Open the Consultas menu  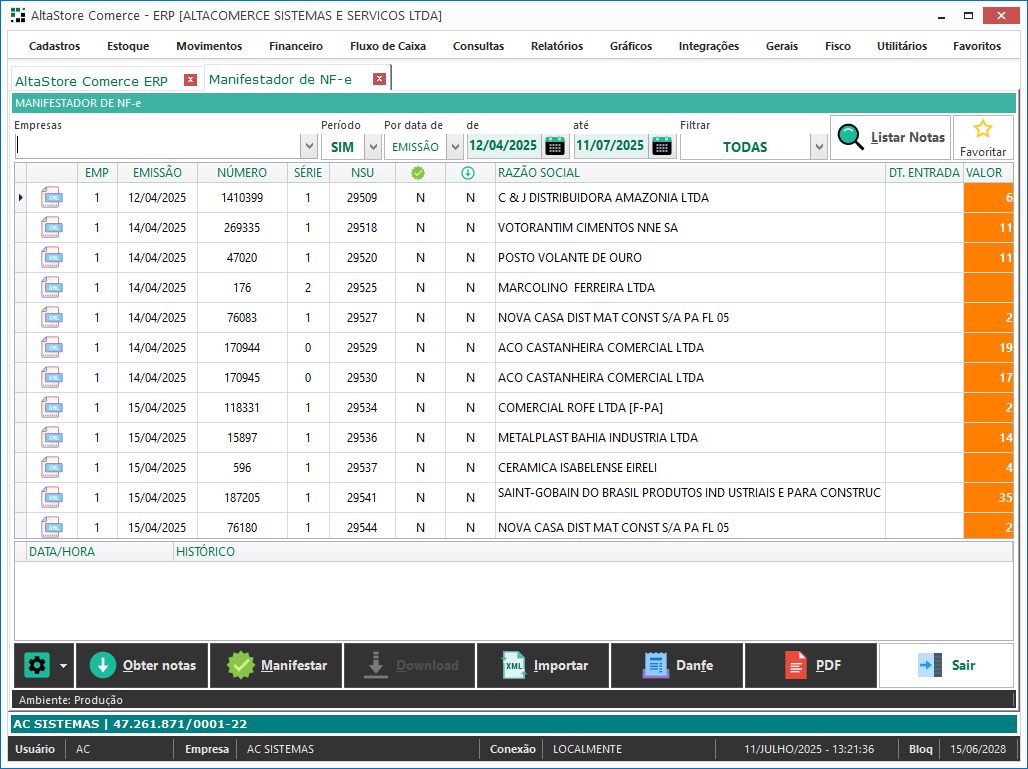coord(479,46)
